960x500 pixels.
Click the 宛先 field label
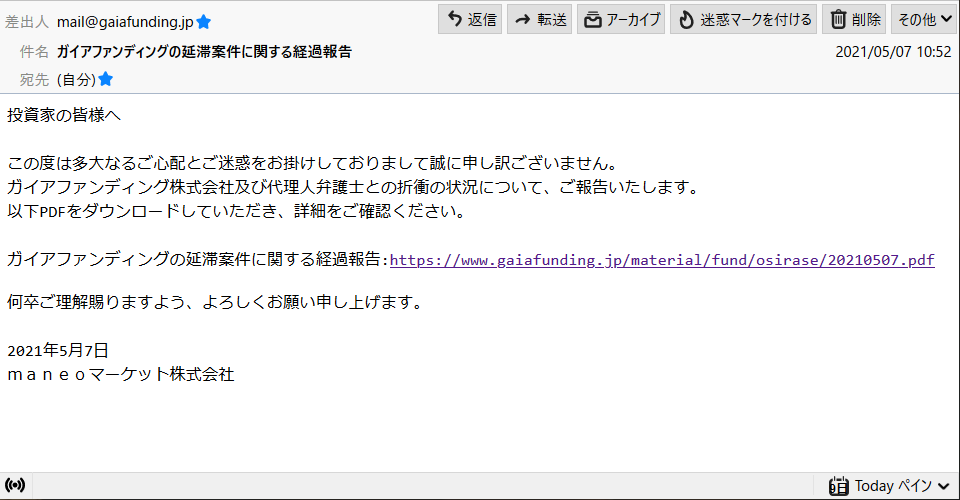click(34, 80)
